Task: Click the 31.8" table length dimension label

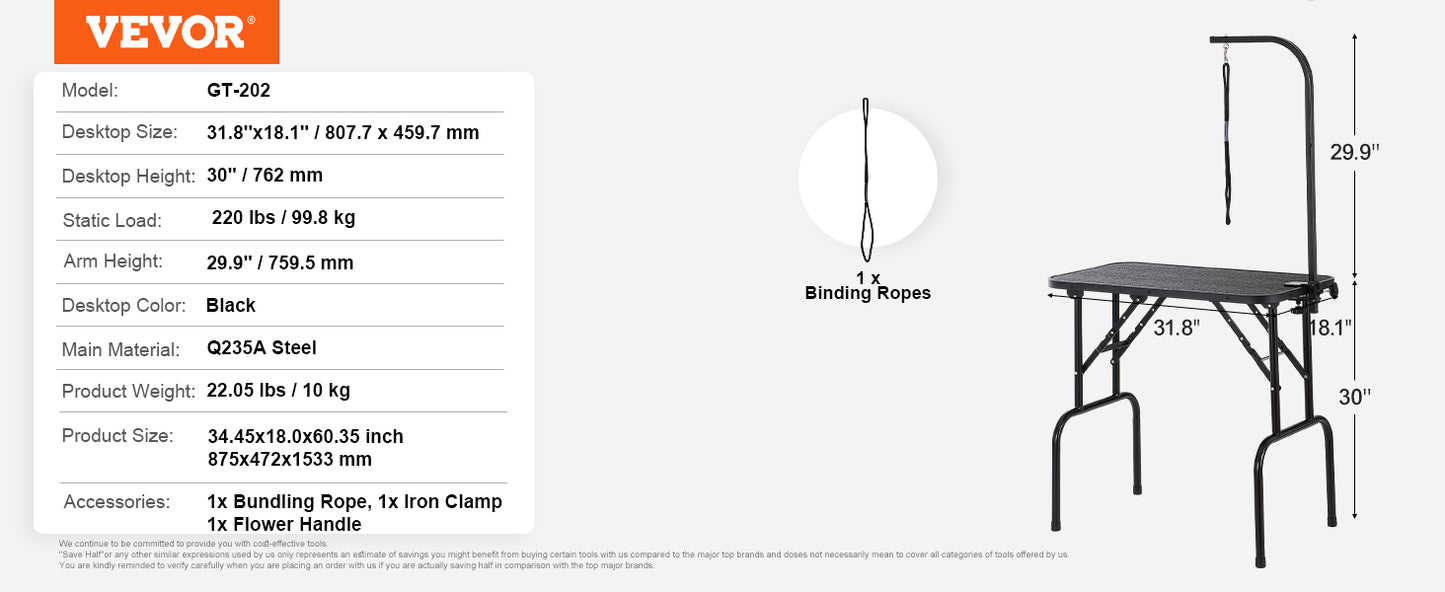Action: point(1176,327)
